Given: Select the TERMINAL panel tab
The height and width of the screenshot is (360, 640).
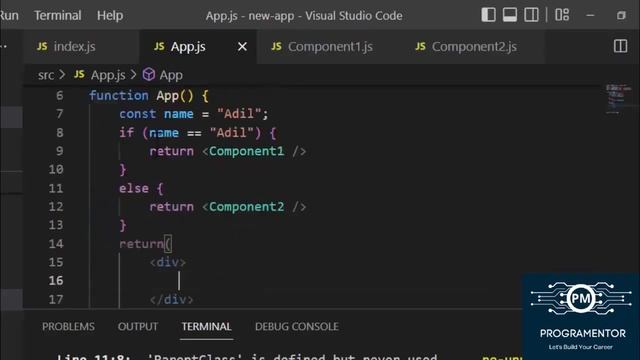Looking at the screenshot, I should pyautogui.click(x=207, y=327).
